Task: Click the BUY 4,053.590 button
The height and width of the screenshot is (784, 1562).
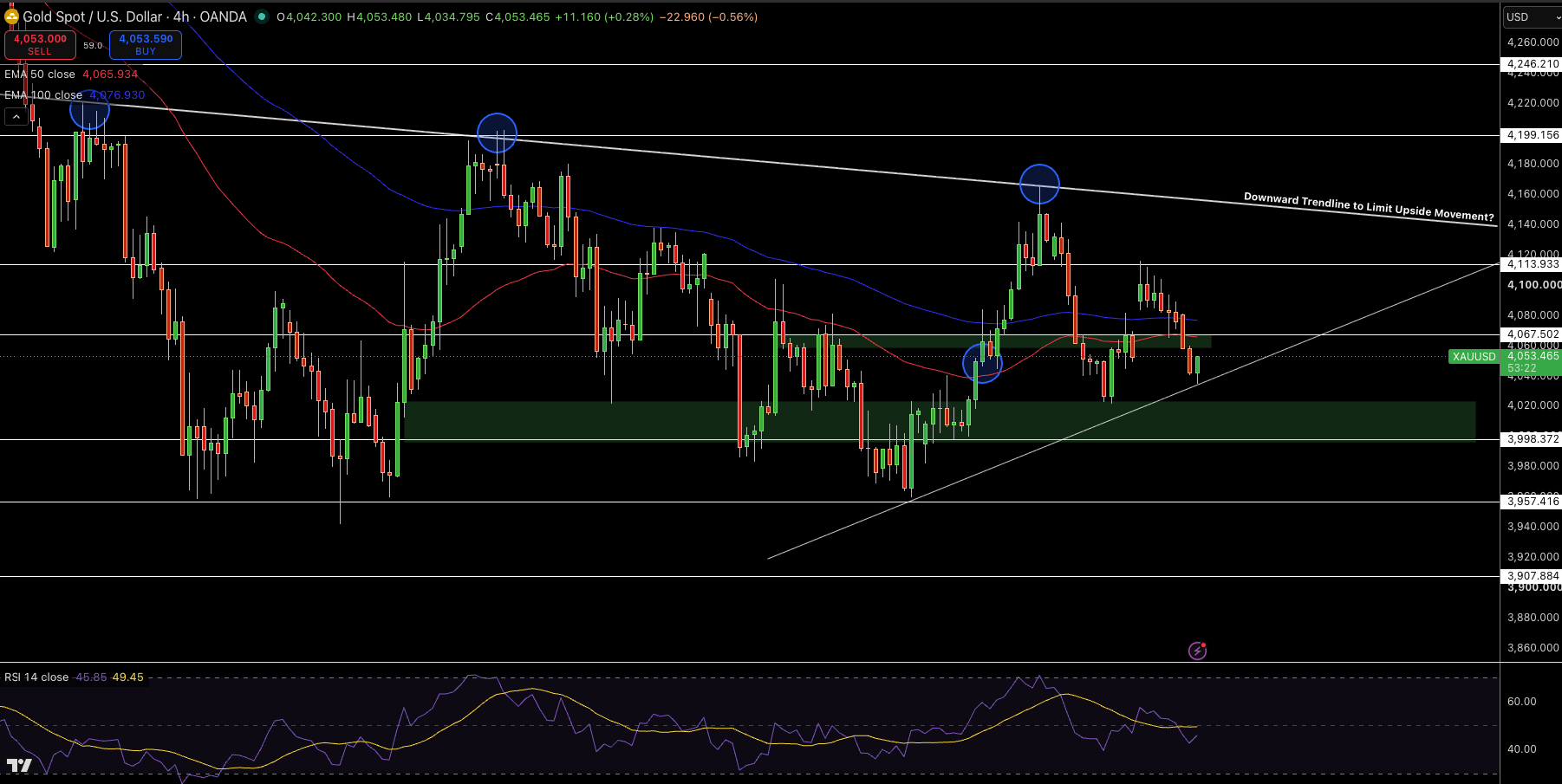Action: pyautogui.click(x=146, y=45)
